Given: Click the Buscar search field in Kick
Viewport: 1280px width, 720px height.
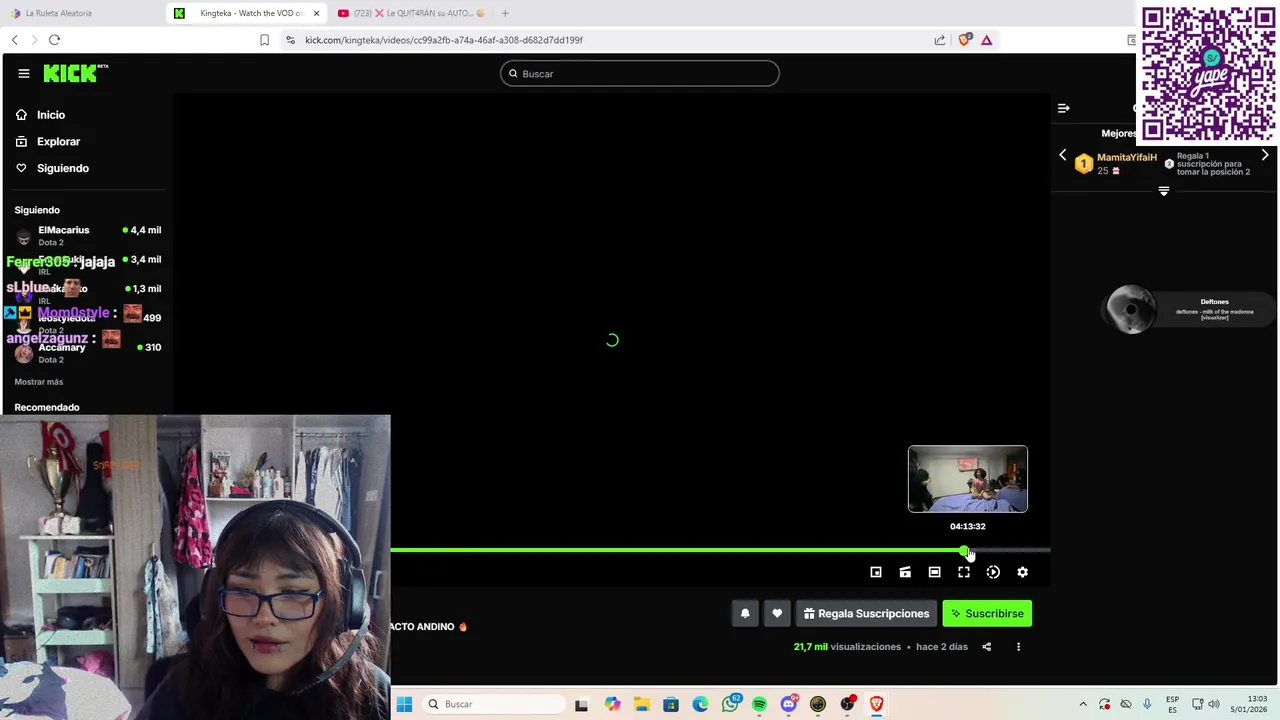Looking at the screenshot, I should point(640,74).
